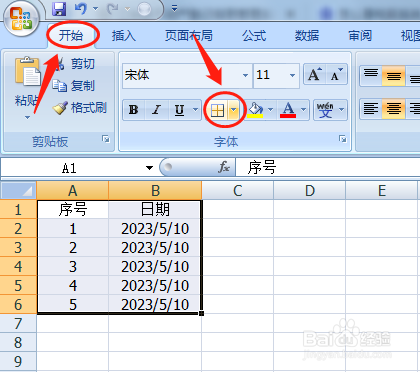Open the 数据 tab
This screenshot has width=420, height=372.
click(307, 35)
